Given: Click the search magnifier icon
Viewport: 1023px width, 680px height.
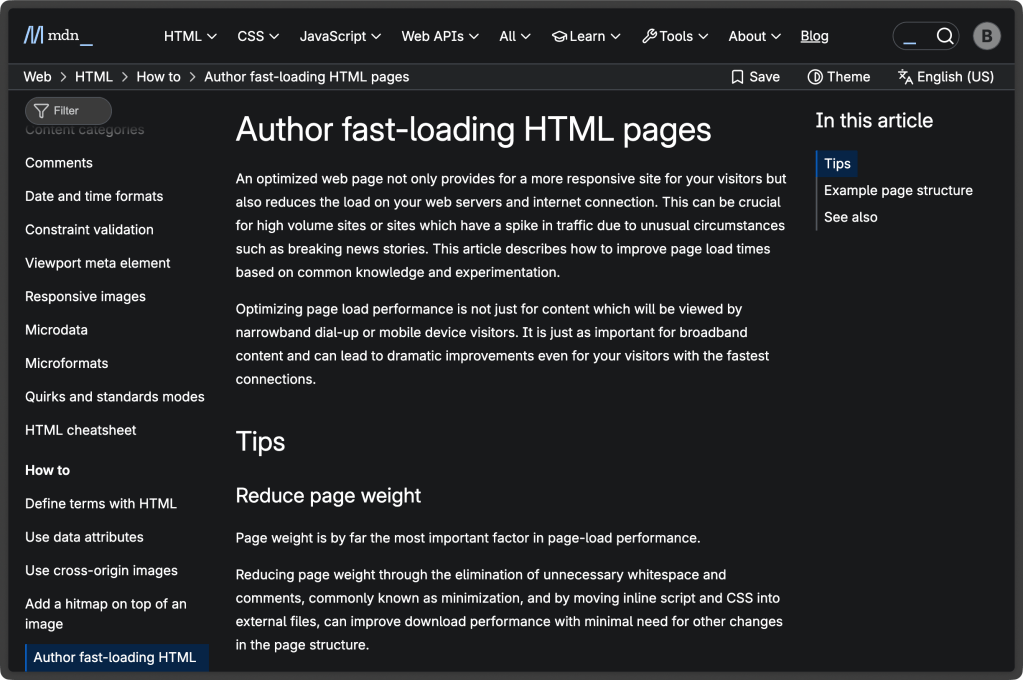Looking at the screenshot, I should click(x=944, y=37).
